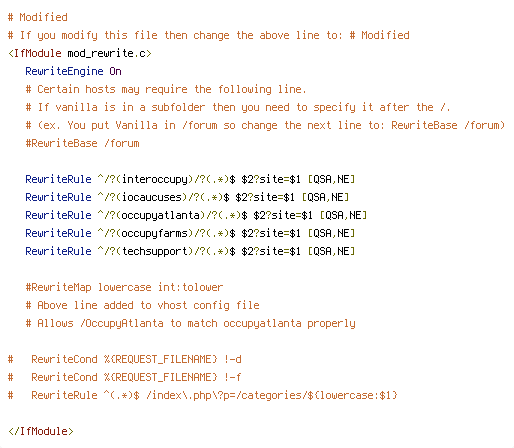Viewport: 514px width, 448px height.
Task: Click the [QSA,NE] flags on interoccupy rule
Action: [x=331, y=179]
